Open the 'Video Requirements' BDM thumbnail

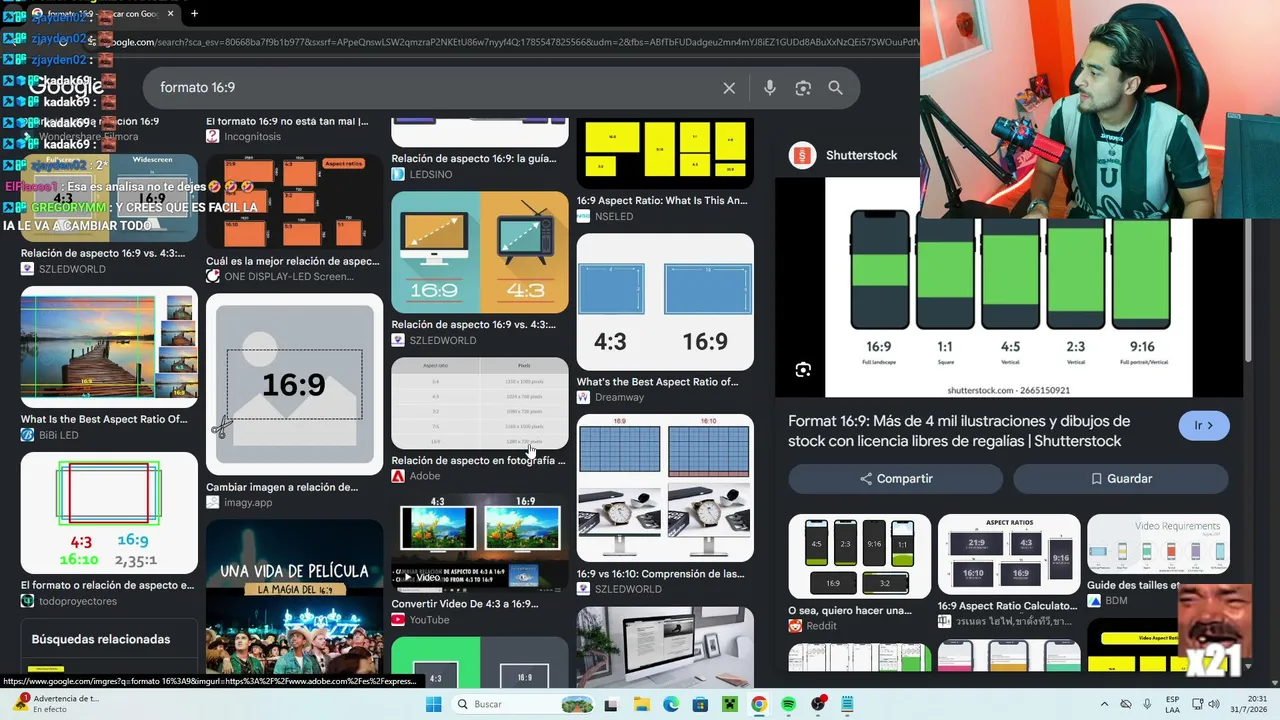point(1158,544)
